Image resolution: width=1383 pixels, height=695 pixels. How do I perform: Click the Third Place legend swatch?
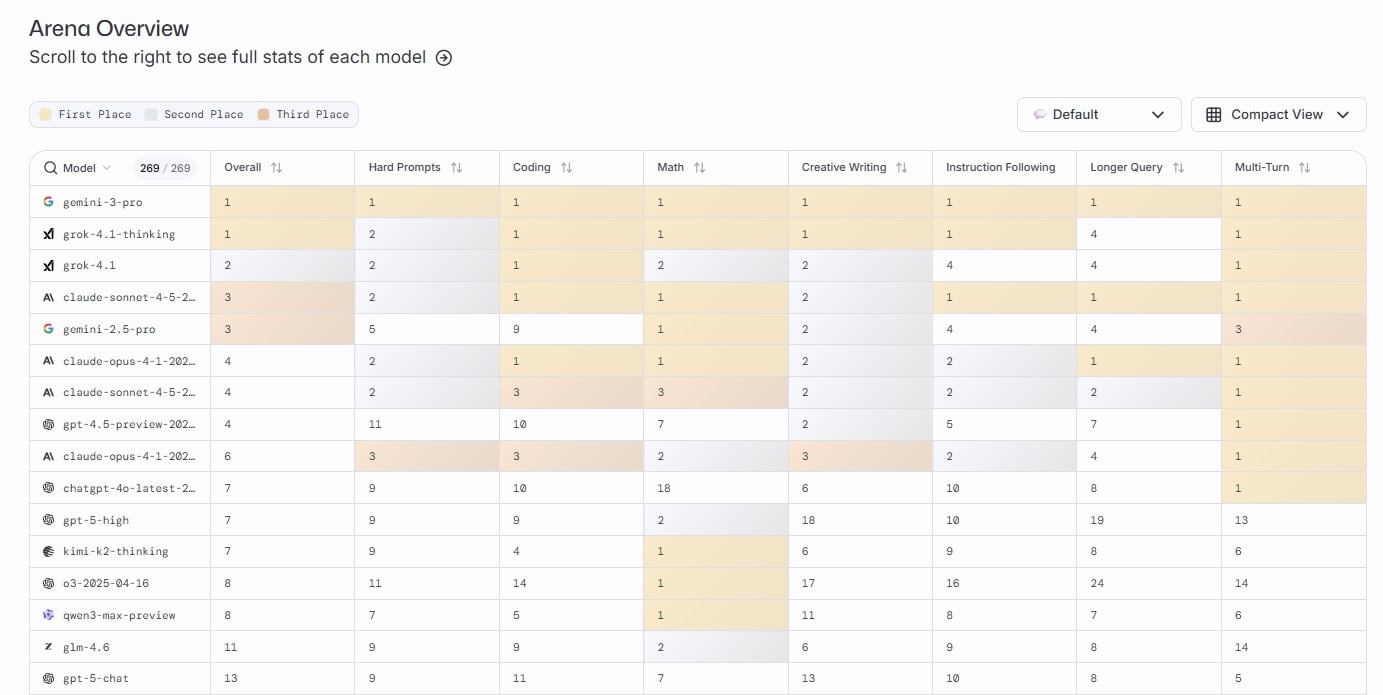click(x=264, y=115)
